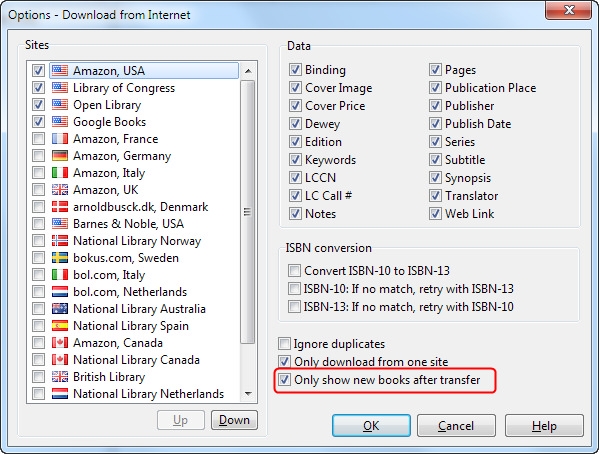The image size is (599, 454).
Task: Click the German flag icon beside Amazon, Germany
Action: (60, 156)
